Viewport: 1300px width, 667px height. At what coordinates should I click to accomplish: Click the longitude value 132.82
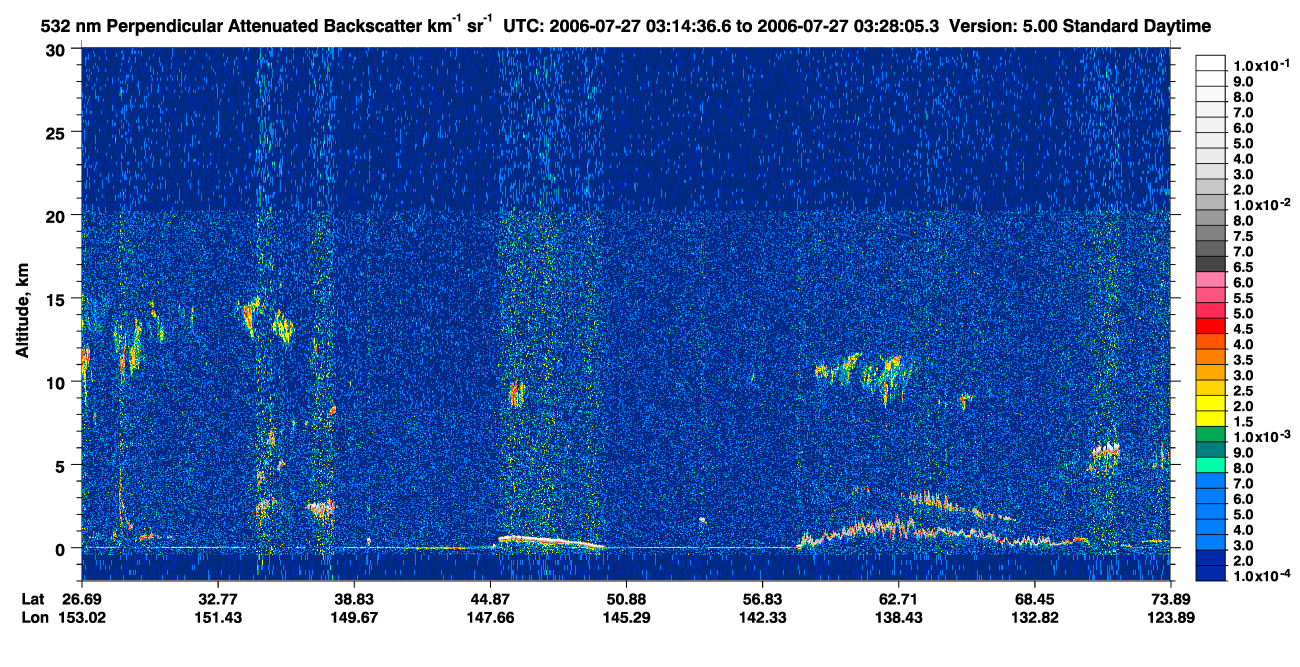[1034, 617]
